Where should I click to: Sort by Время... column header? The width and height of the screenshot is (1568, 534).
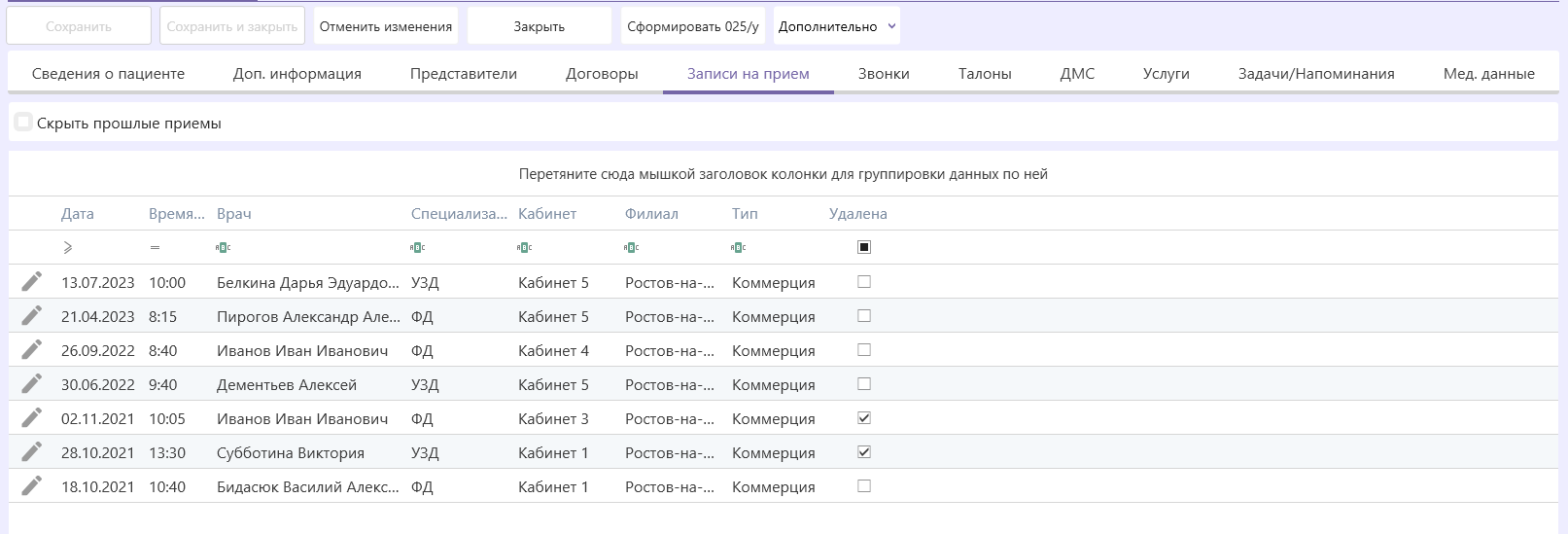point(177,214)
